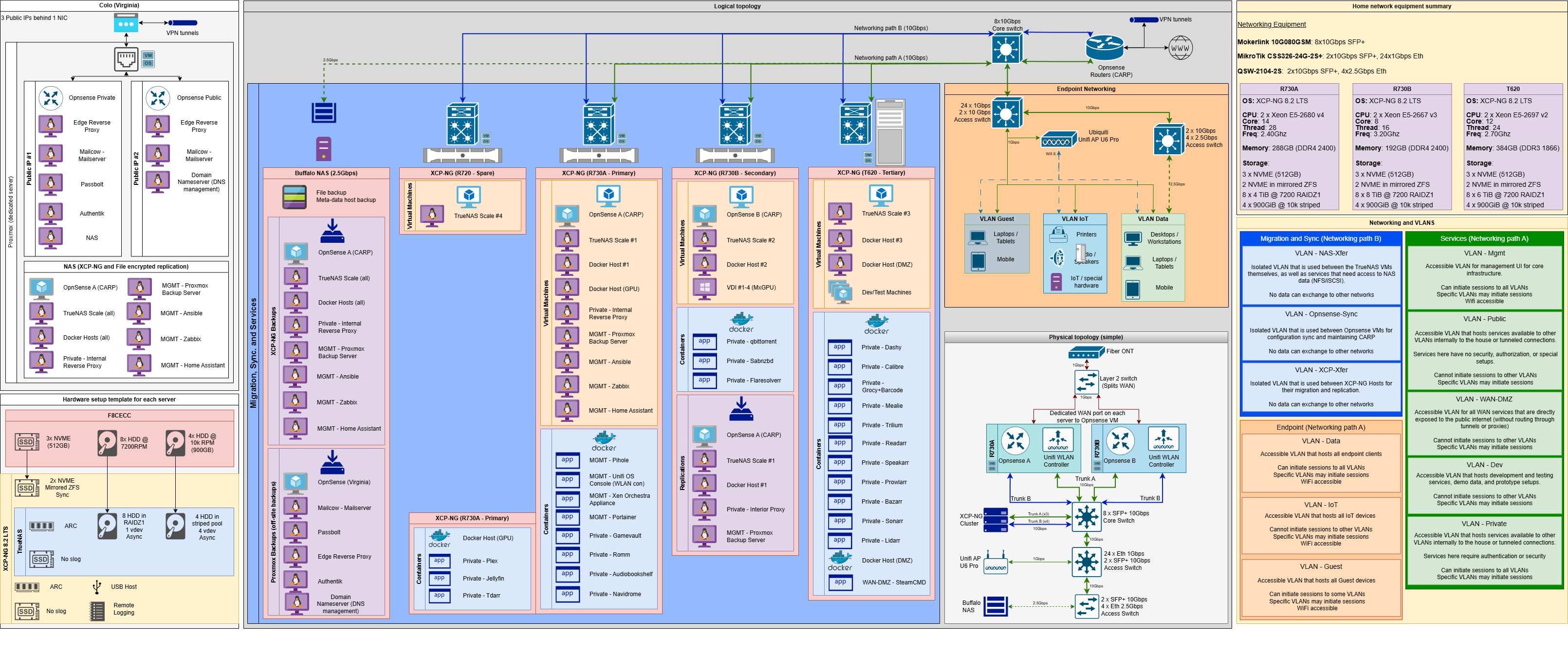Select the 'Buffalo NAS (2.5Gbps)' title
This screenshot has width=1568, height=655.
click(326, 173)
